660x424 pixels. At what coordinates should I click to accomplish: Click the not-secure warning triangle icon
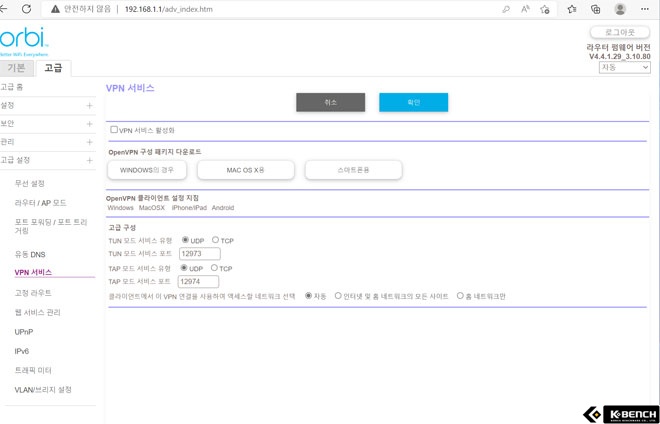click(55, 9)
